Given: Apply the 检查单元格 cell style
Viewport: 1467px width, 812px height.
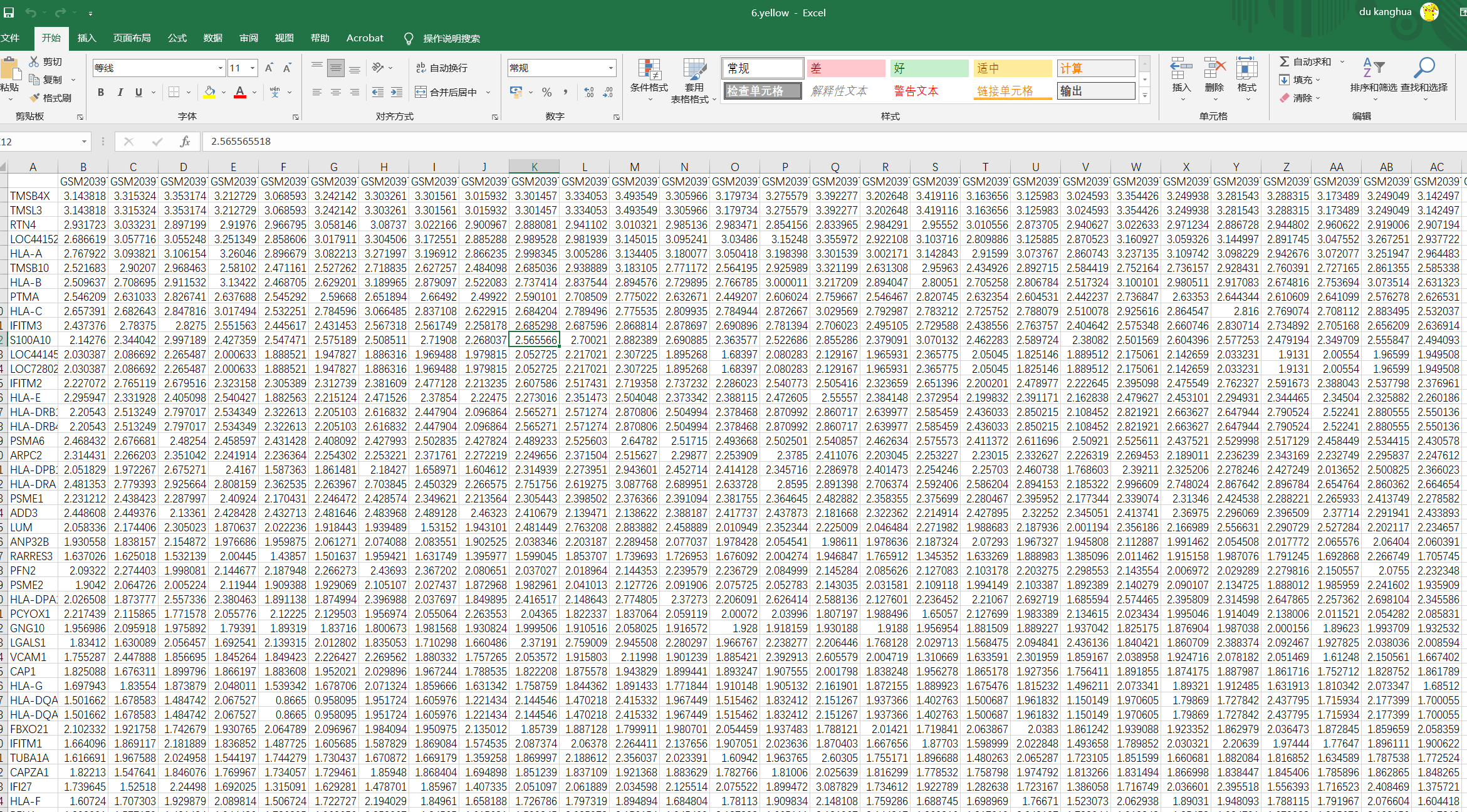Looking at the screenshot, I should [761, 91].
